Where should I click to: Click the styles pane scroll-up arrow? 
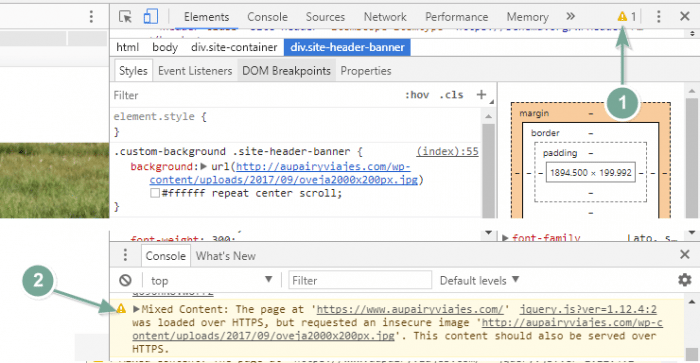(488, 116)
